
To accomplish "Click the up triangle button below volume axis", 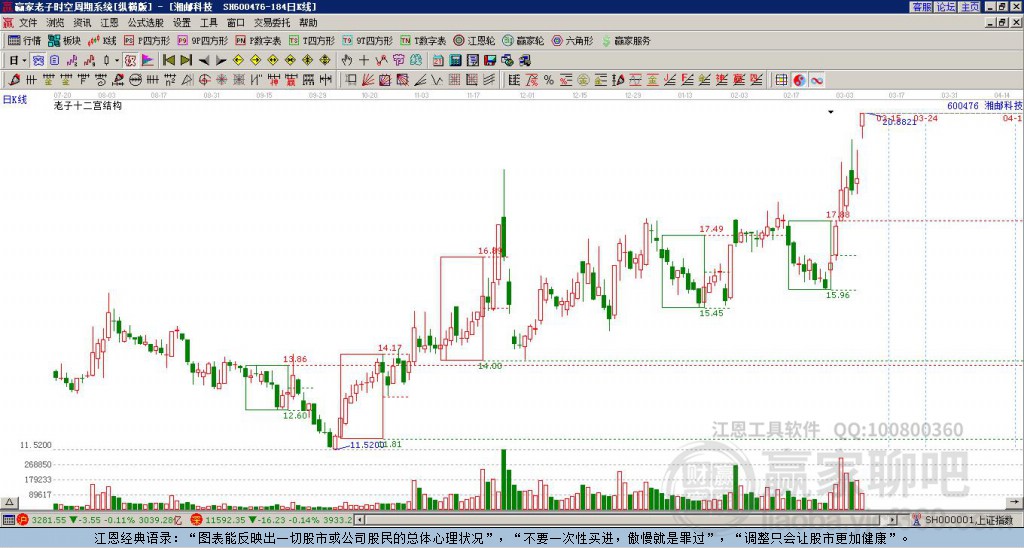I will 9,502.
